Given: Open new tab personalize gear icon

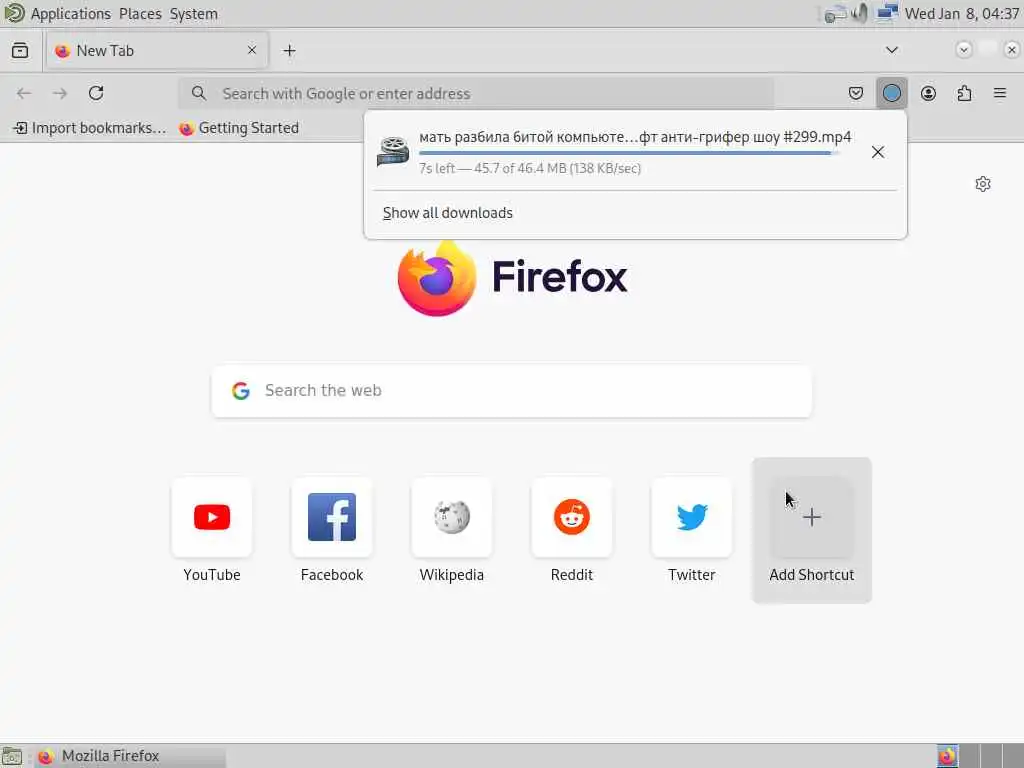Looking at the screenshot, I should point(983,184).
